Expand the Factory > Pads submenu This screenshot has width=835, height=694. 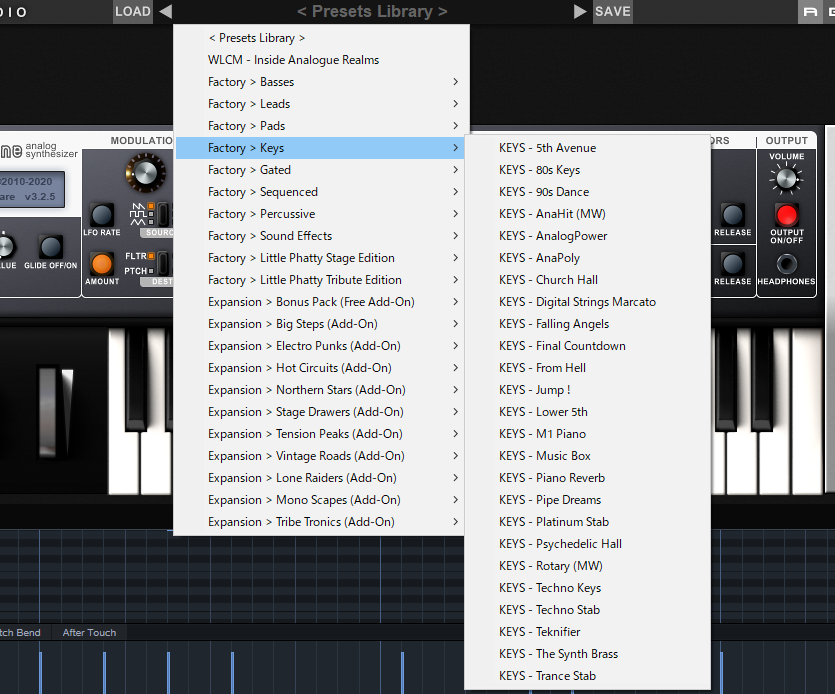320,126
